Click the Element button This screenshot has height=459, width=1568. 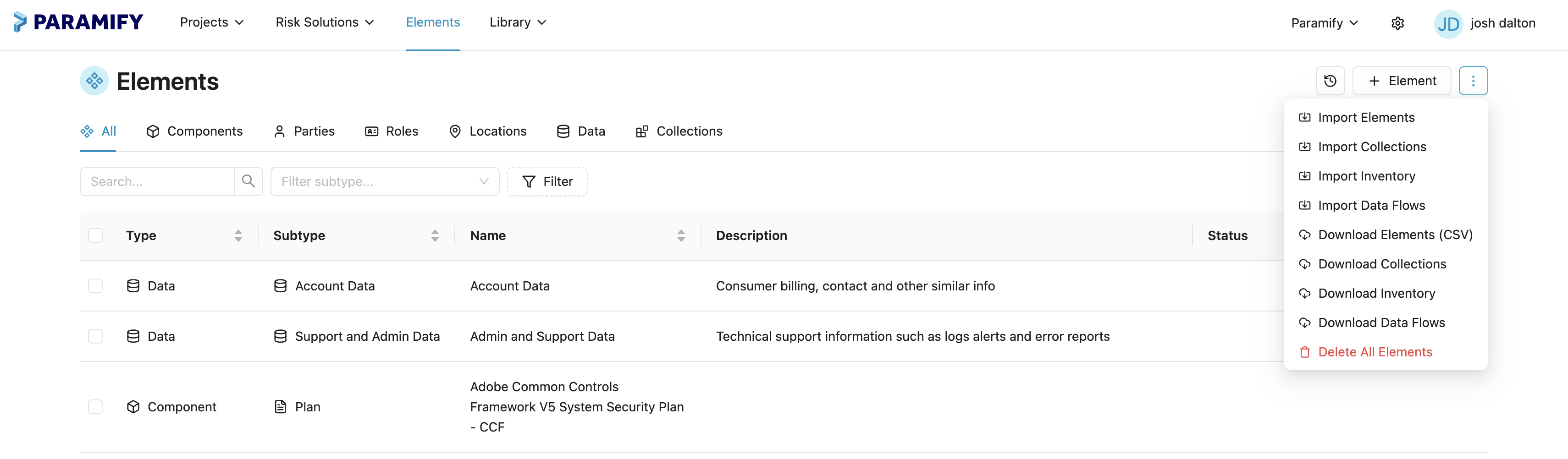point(1402,80)
